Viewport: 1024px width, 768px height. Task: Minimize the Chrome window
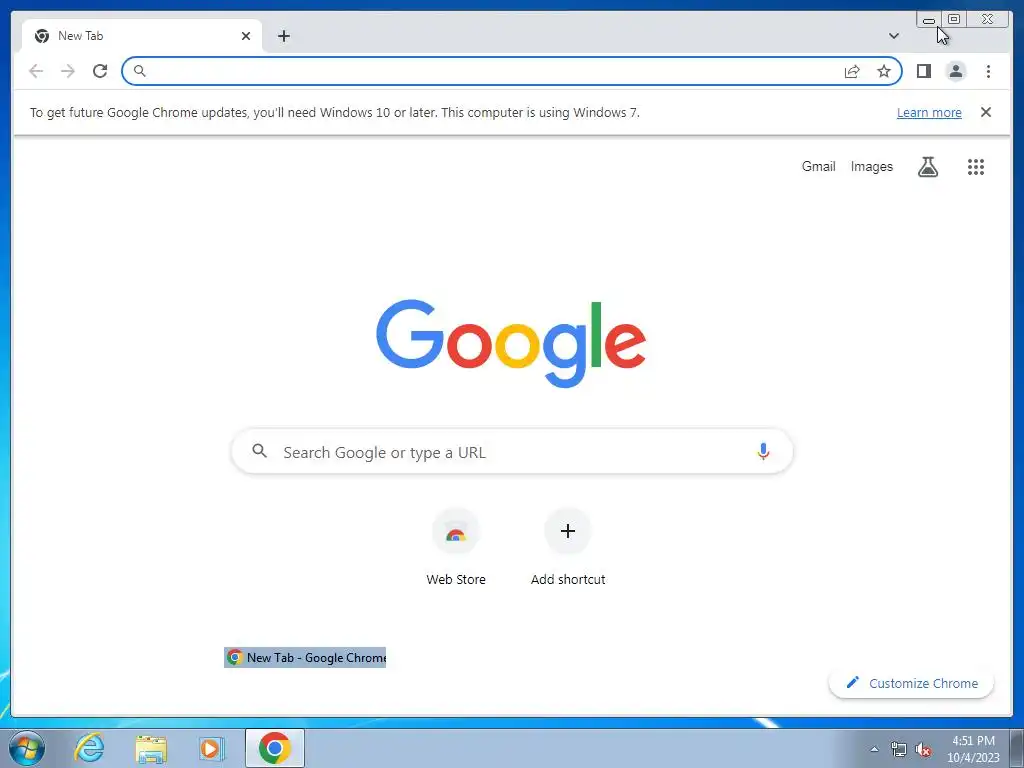tap(929, 20)
